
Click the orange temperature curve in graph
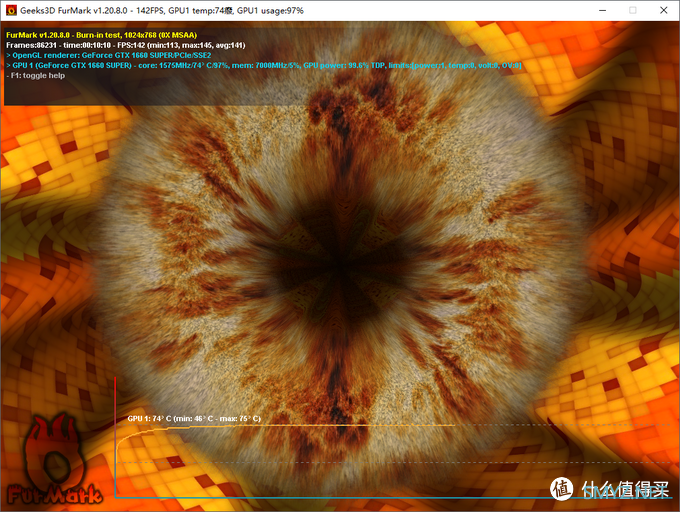(286, 427)
